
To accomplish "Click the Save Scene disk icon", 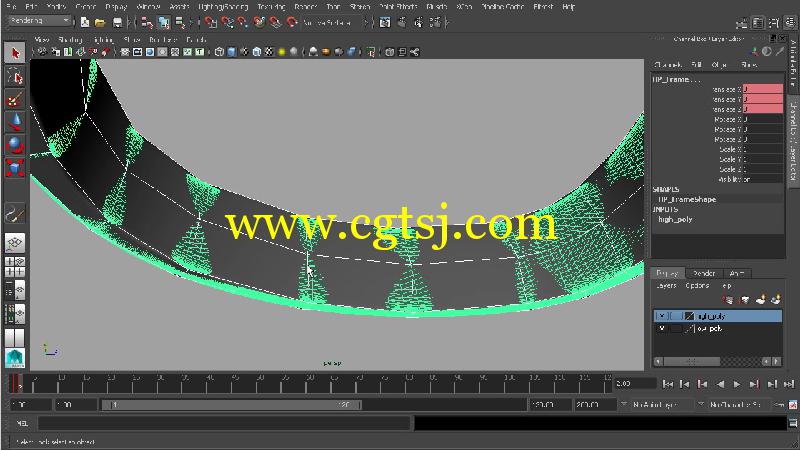I will point(117,22).
